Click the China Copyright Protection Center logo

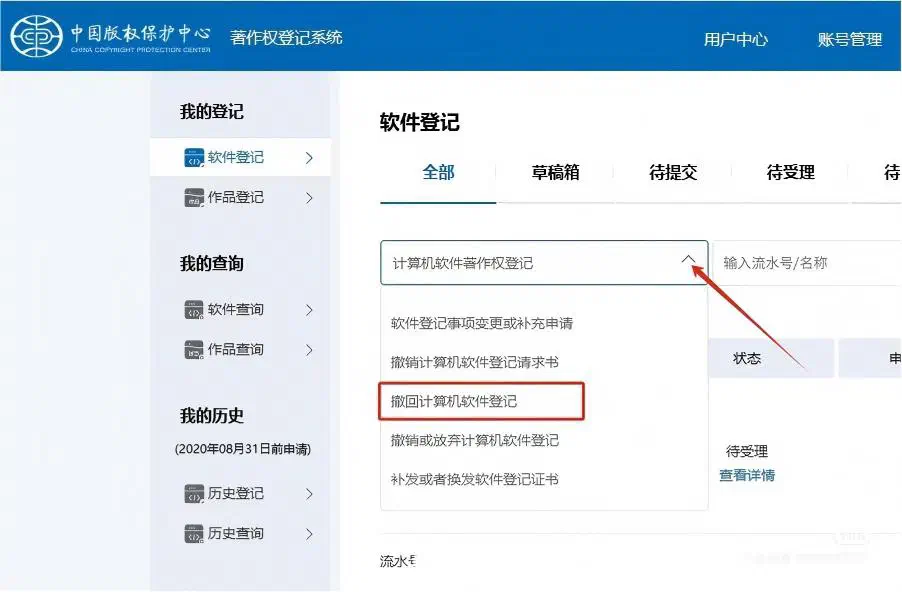[111, 36]
